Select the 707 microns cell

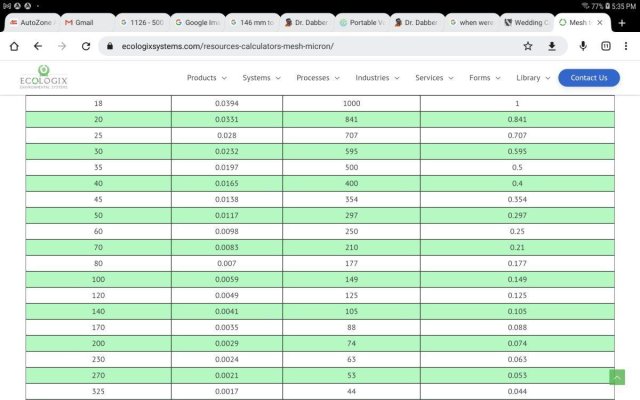351,135
